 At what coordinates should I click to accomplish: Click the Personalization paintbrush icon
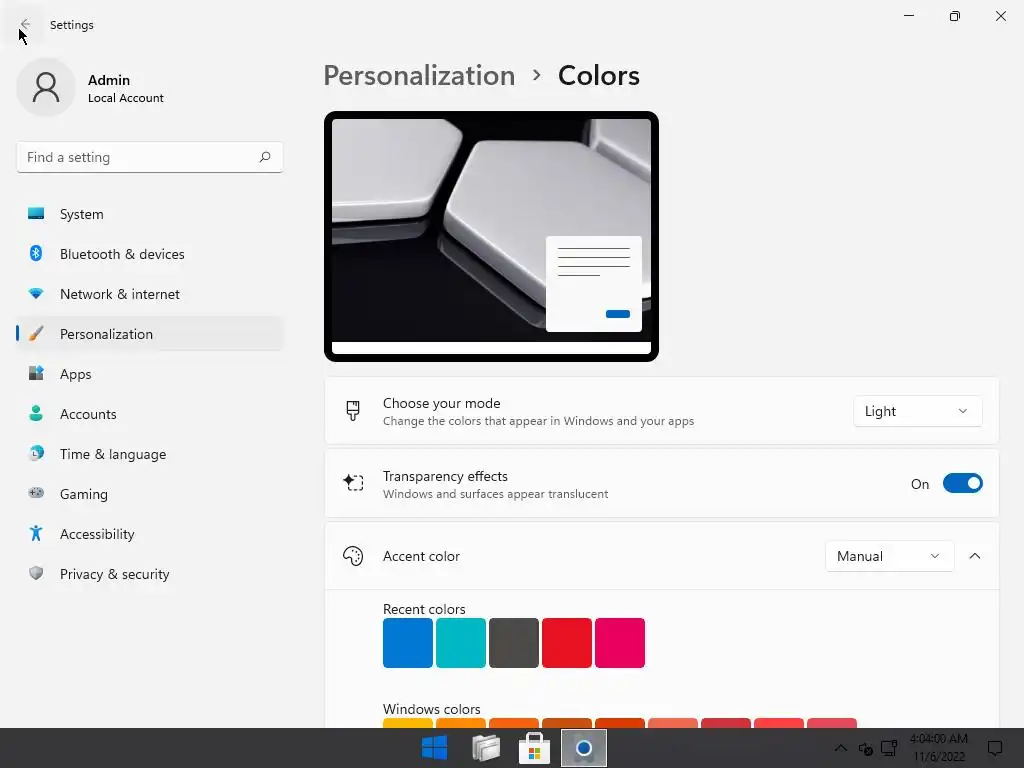click(36, 334)
